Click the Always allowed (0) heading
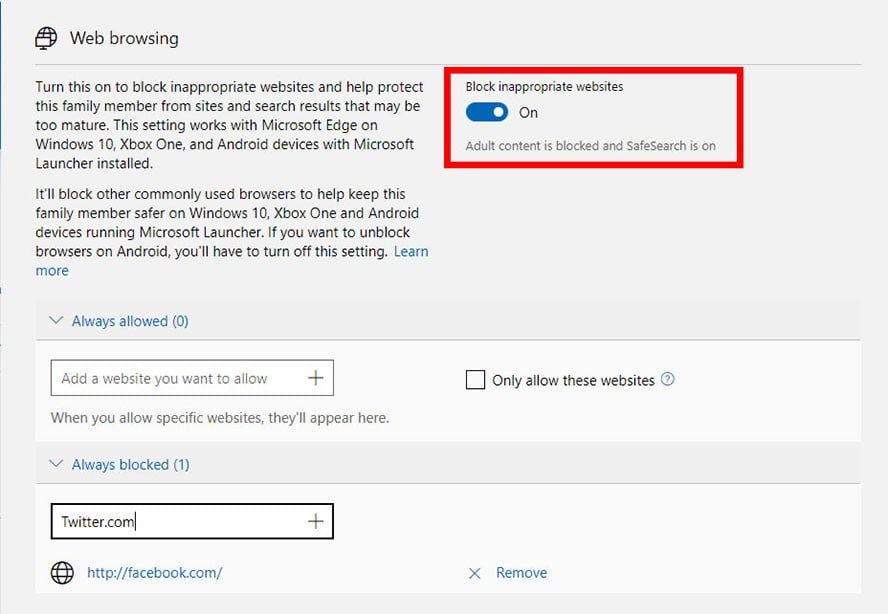The width and height of the screenshot is (888, 614). tap(130, 321)
